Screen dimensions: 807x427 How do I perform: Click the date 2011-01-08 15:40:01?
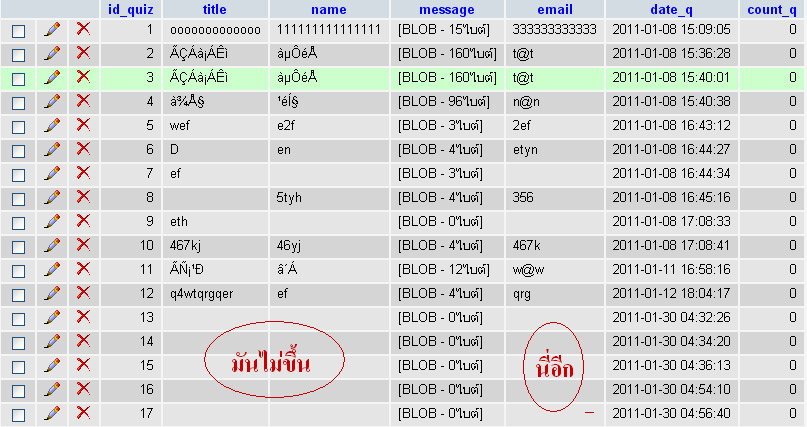pos(671,78)
